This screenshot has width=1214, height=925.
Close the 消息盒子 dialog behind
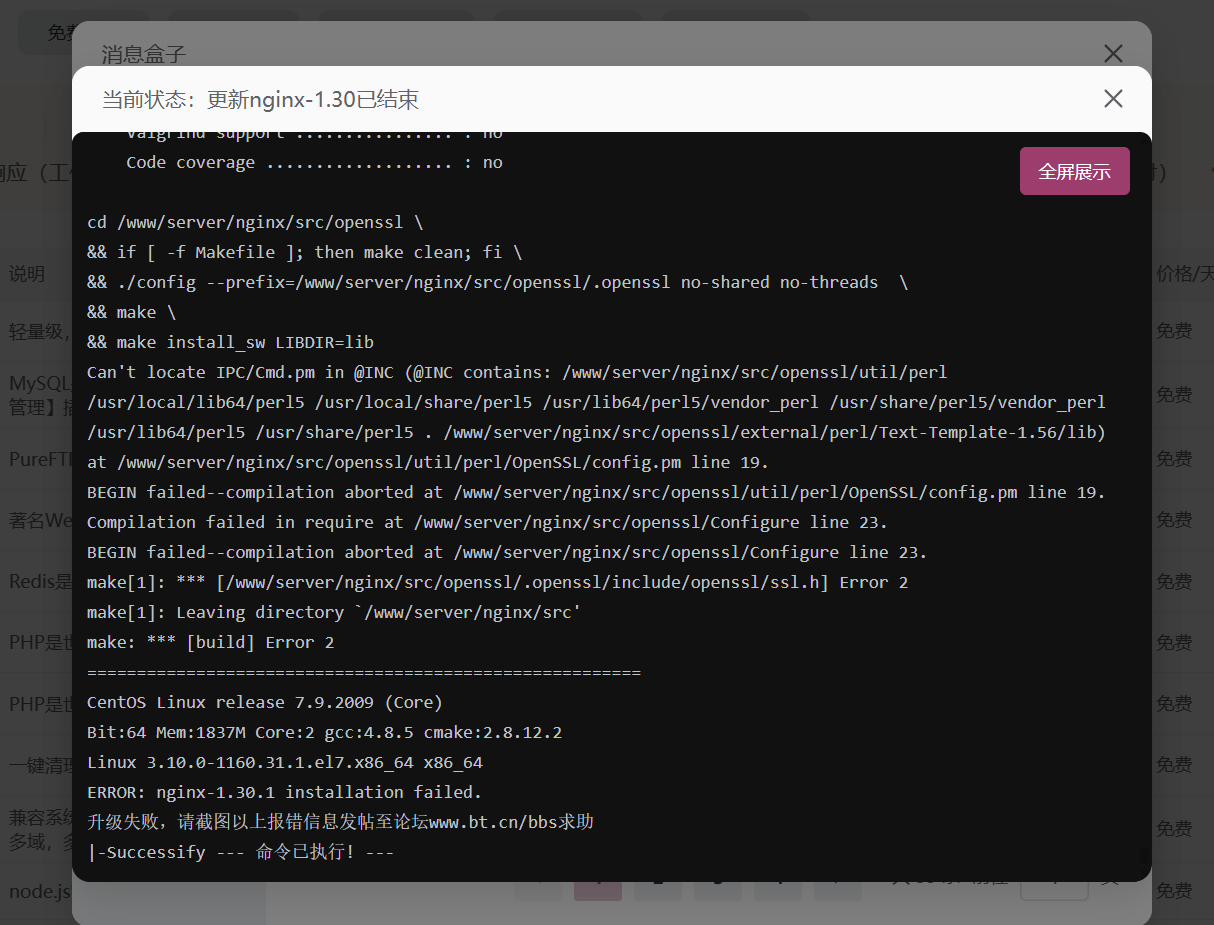[x=1113, y=54]
